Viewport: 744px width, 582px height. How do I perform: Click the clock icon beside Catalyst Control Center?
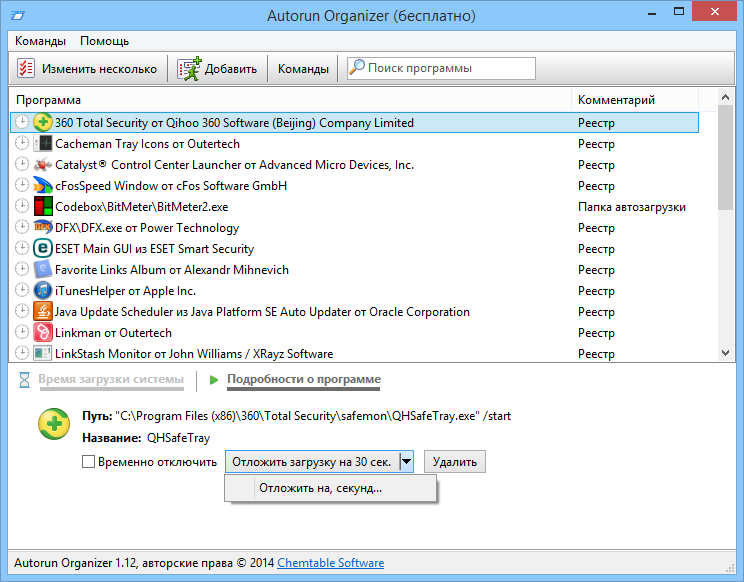(x=22, y=164)
